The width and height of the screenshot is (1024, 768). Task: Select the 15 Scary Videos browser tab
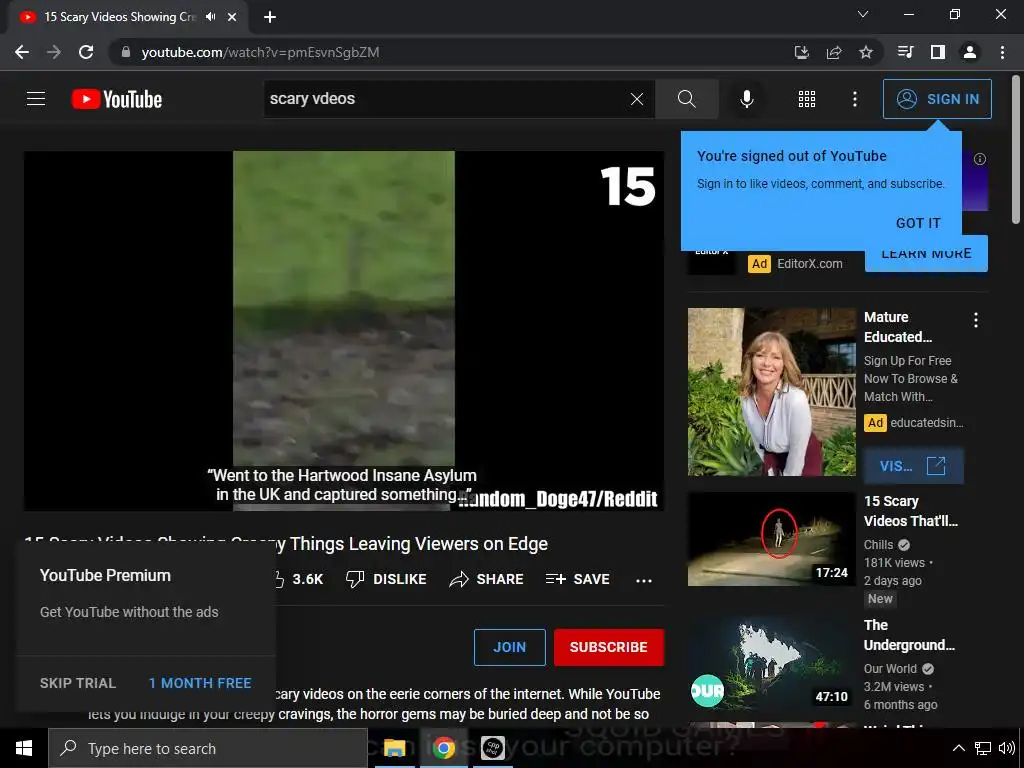coord(128,17)
